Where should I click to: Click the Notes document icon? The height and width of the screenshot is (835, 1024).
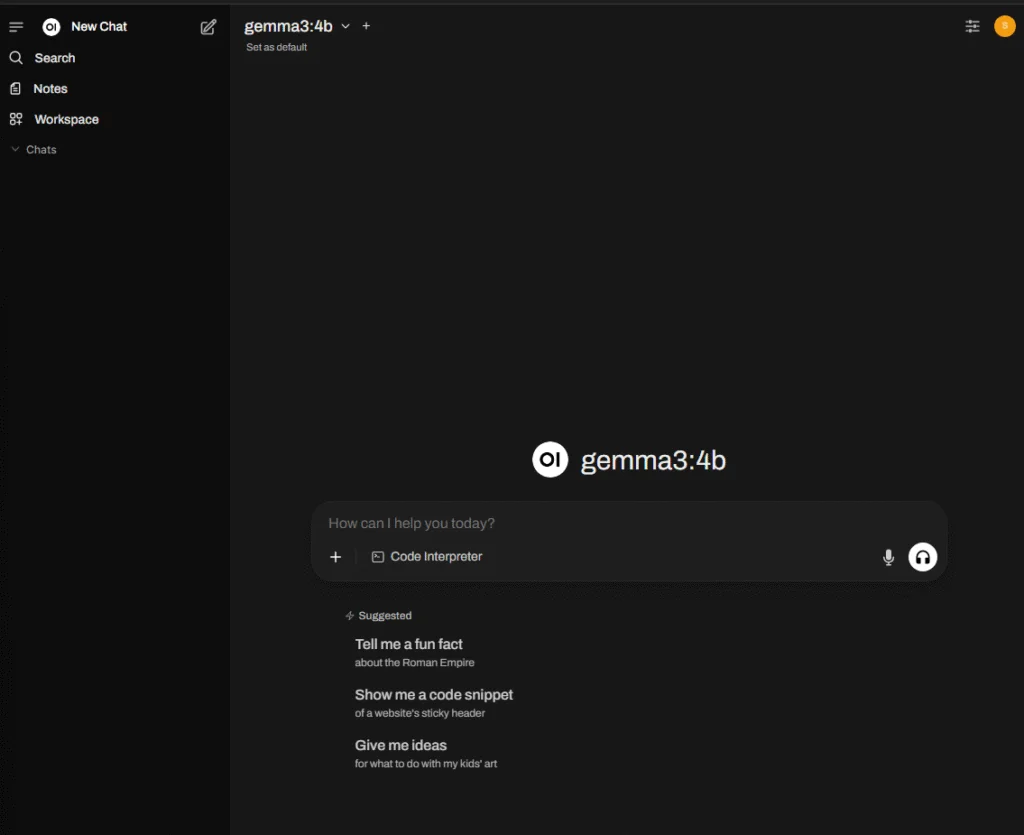tap(16, 89)
